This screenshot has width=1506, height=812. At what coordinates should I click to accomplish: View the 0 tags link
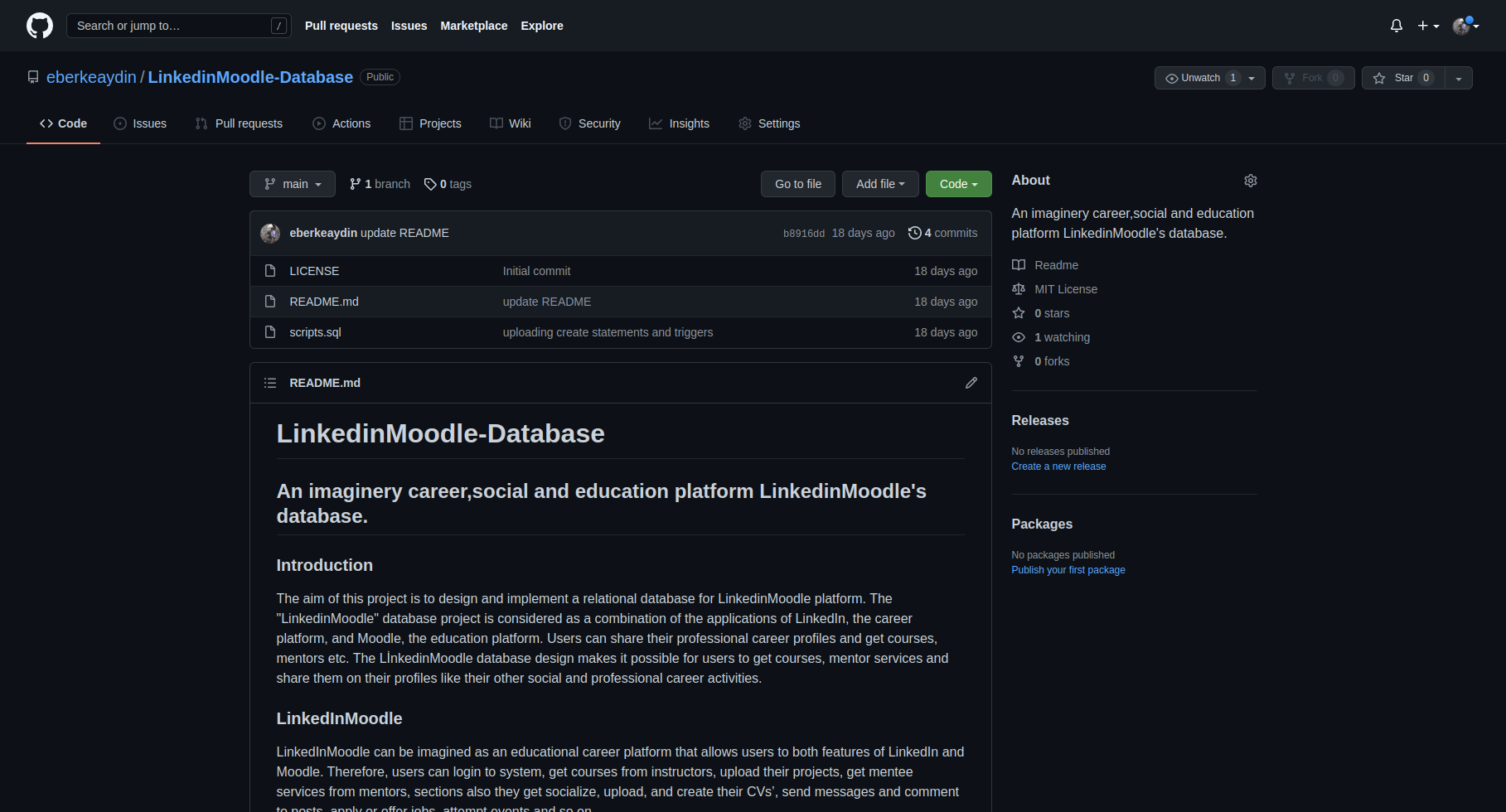click(x=448, y=184)
